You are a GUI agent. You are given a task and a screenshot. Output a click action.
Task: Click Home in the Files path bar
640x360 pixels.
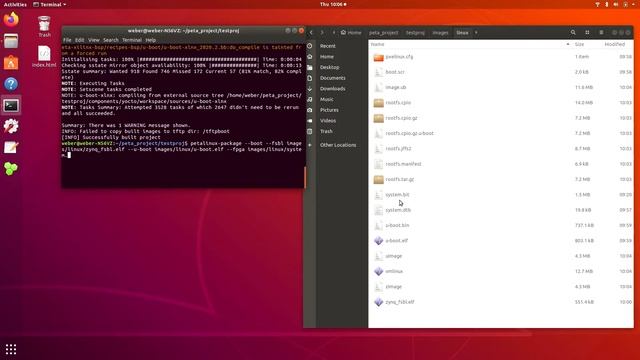tap(351, 32)
